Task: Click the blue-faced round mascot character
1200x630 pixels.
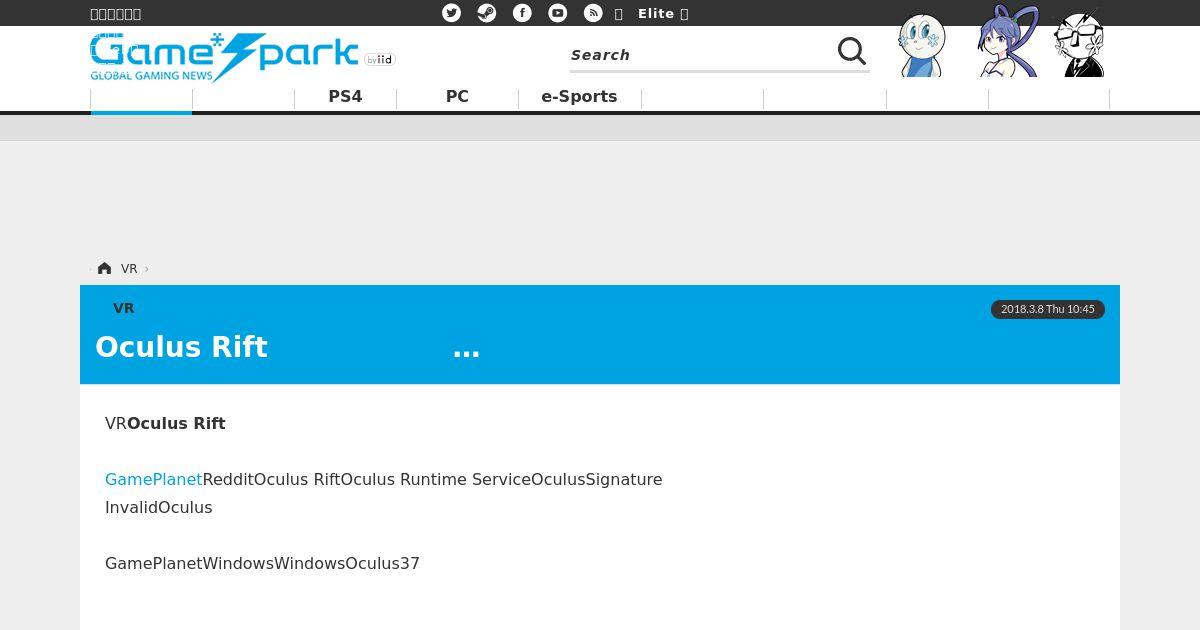Action: point(921,46)
